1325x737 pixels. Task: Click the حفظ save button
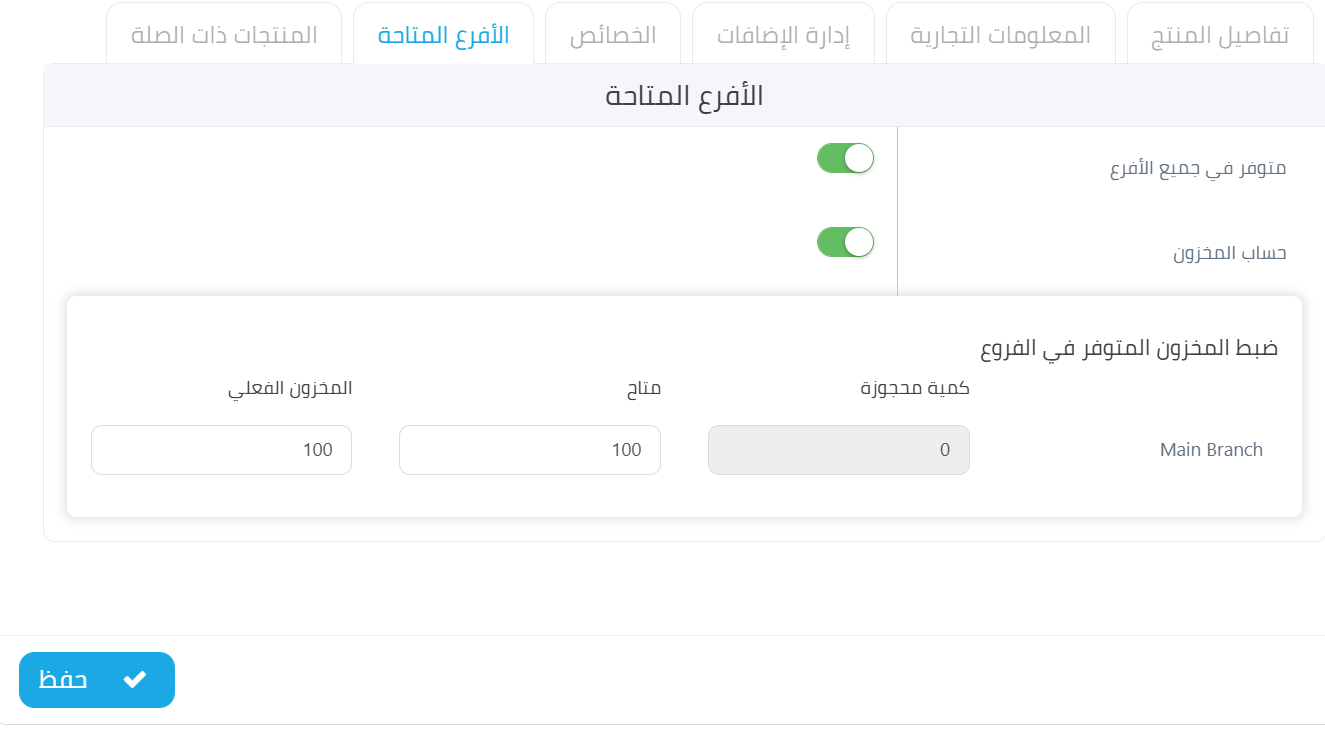(x=97, y=680)
